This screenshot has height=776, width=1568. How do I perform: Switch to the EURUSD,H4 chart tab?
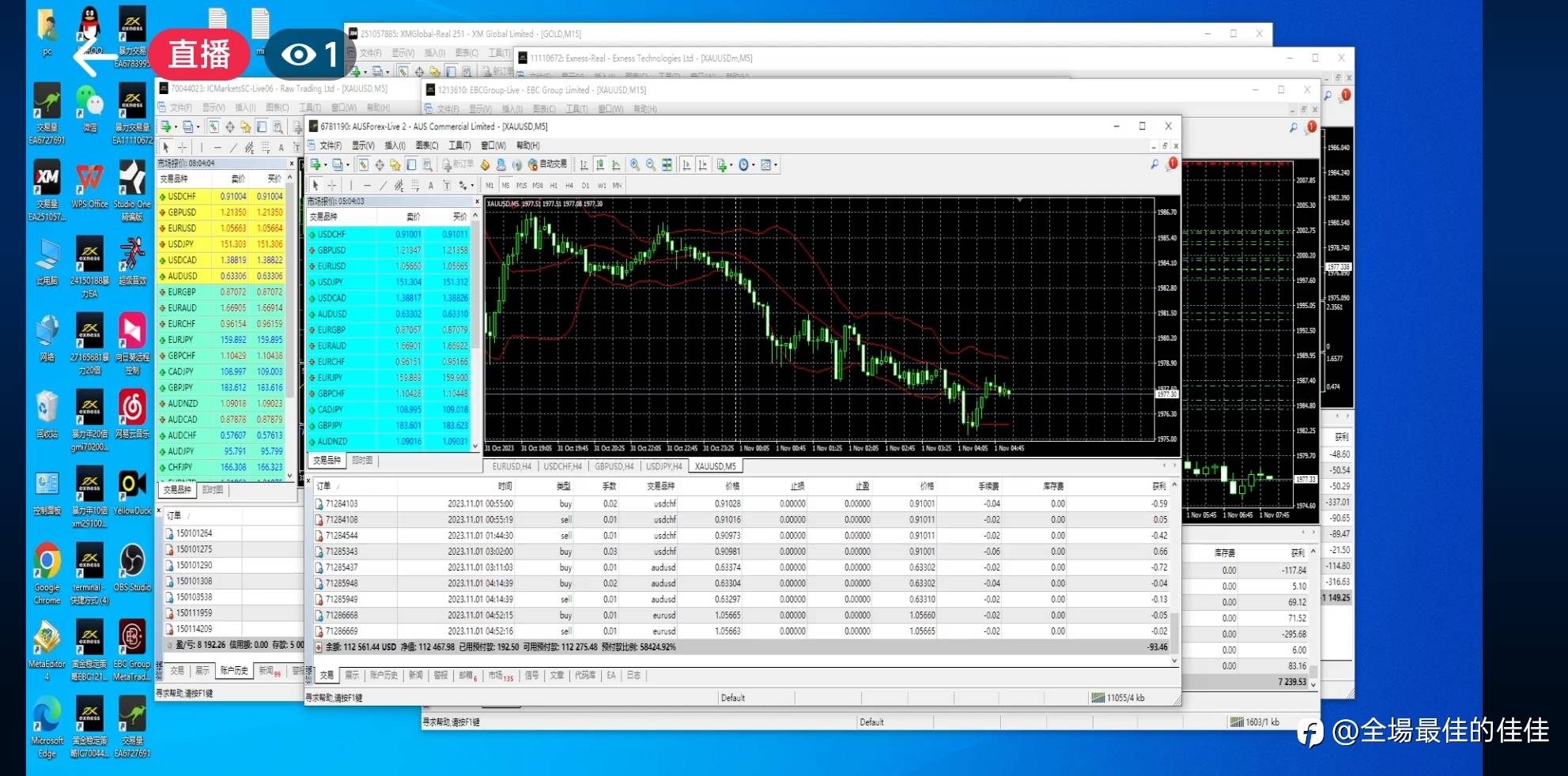tap(512, 466)
